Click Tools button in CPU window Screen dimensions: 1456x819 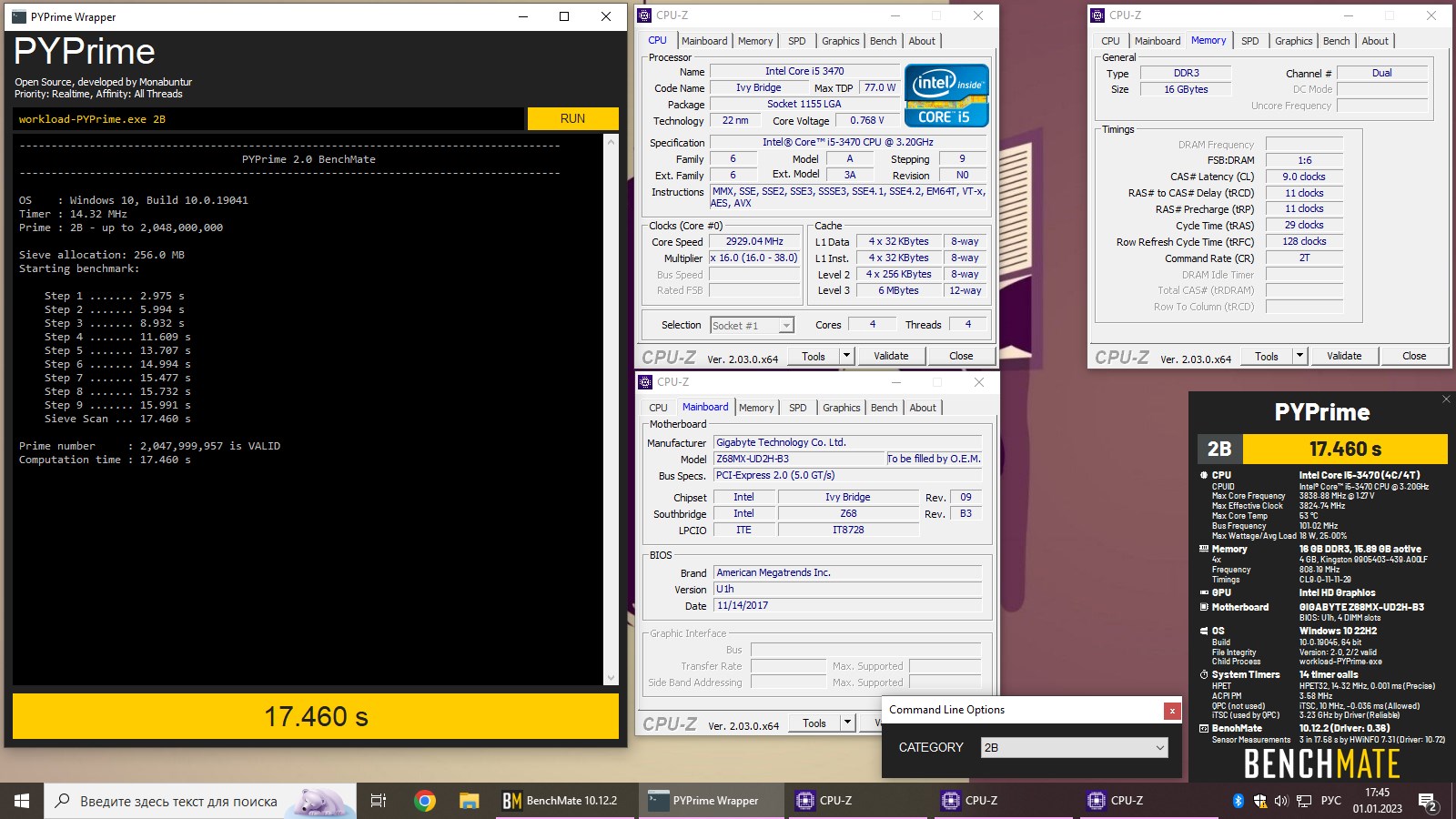814,356
